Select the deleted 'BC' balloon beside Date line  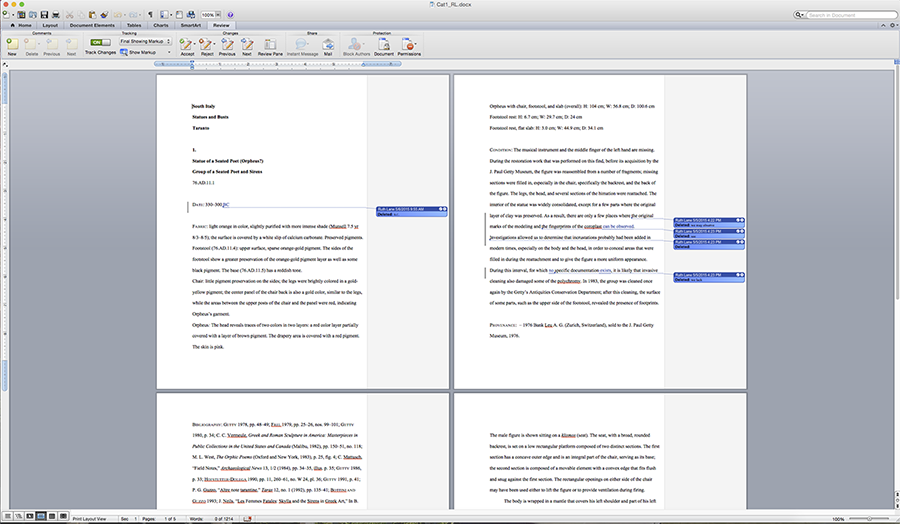pyautogui.click(x=412, y=211)
